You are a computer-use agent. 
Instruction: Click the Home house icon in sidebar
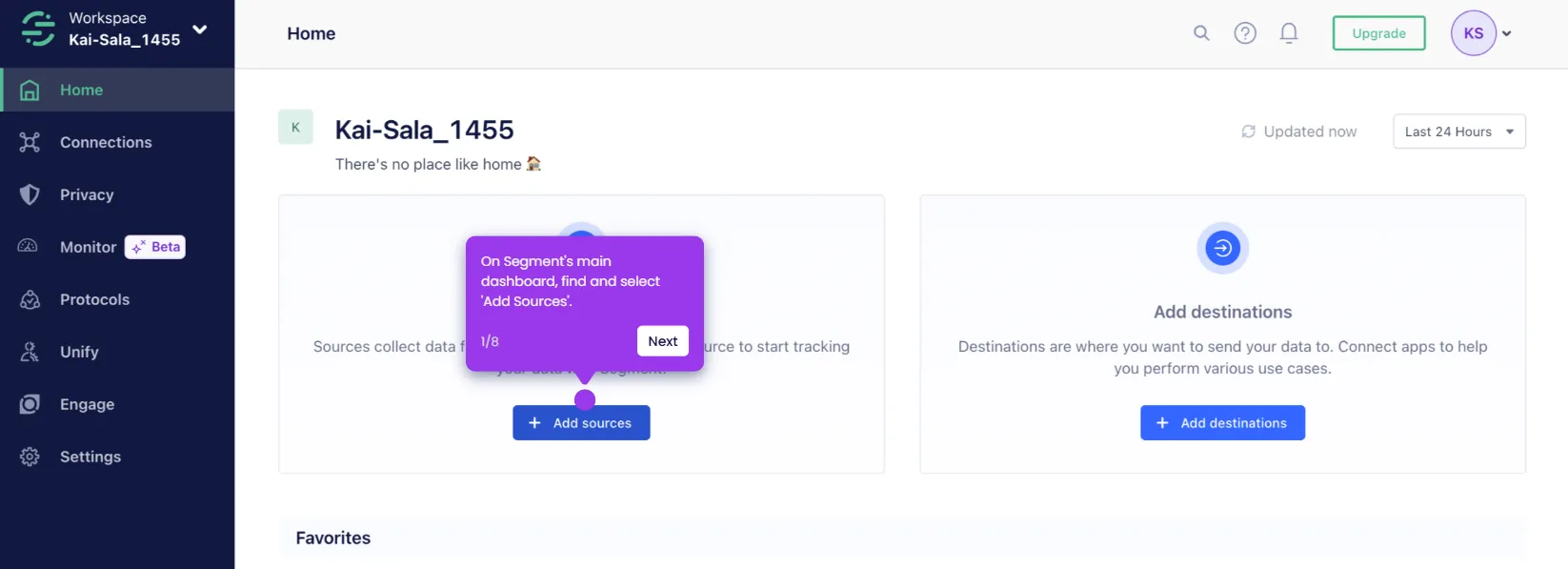point(30,91)
